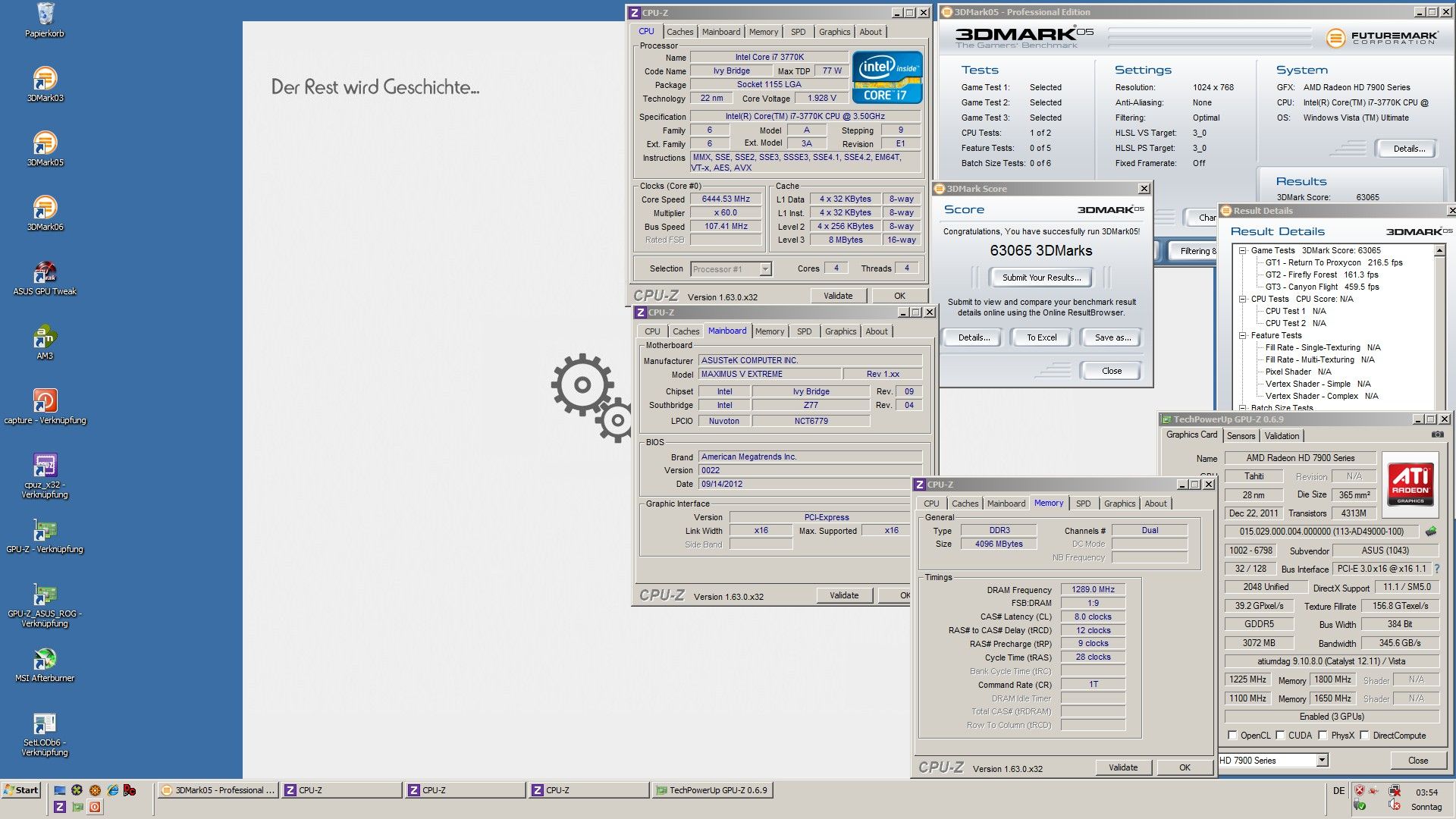Image resolution: width=1456 pixels, height=819 pixels.
Task: Collapse the Feature Tests tree node
Action: coord(1243,335)
